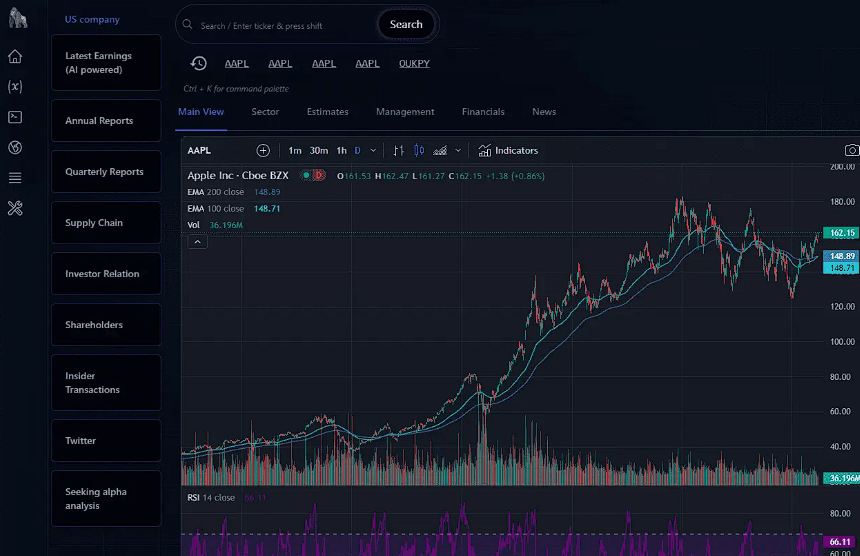Image resolution: width=860 pixels, height=556 pixels.
Task: Open the terminal console sidebar icon
Action: (15, 117)
